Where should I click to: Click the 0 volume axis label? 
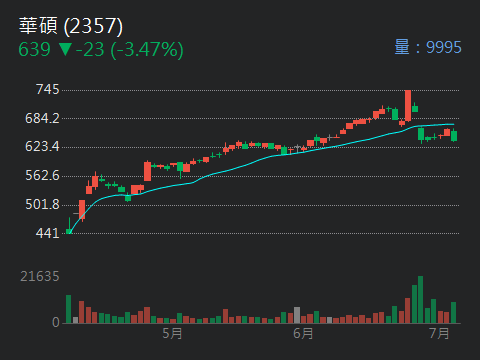[x=56, y=322]
